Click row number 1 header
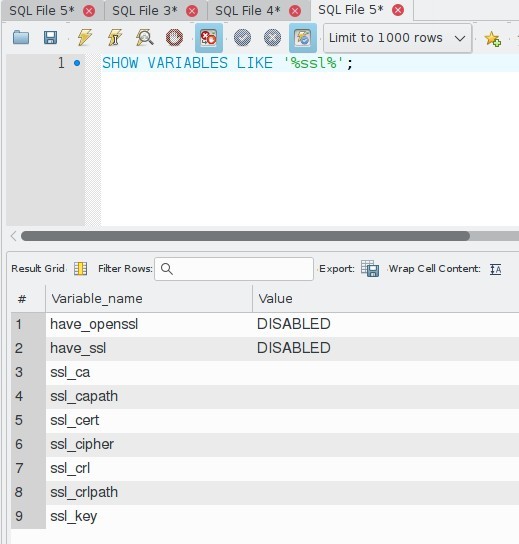 28,324
